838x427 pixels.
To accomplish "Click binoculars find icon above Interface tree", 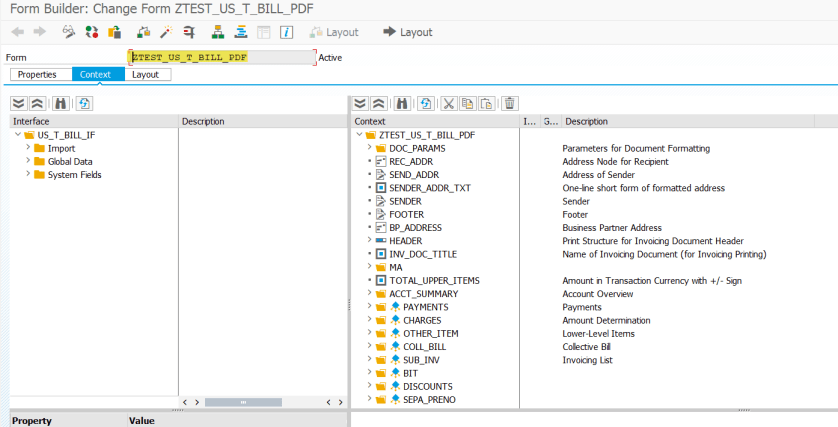I will [x=60, y=103].
